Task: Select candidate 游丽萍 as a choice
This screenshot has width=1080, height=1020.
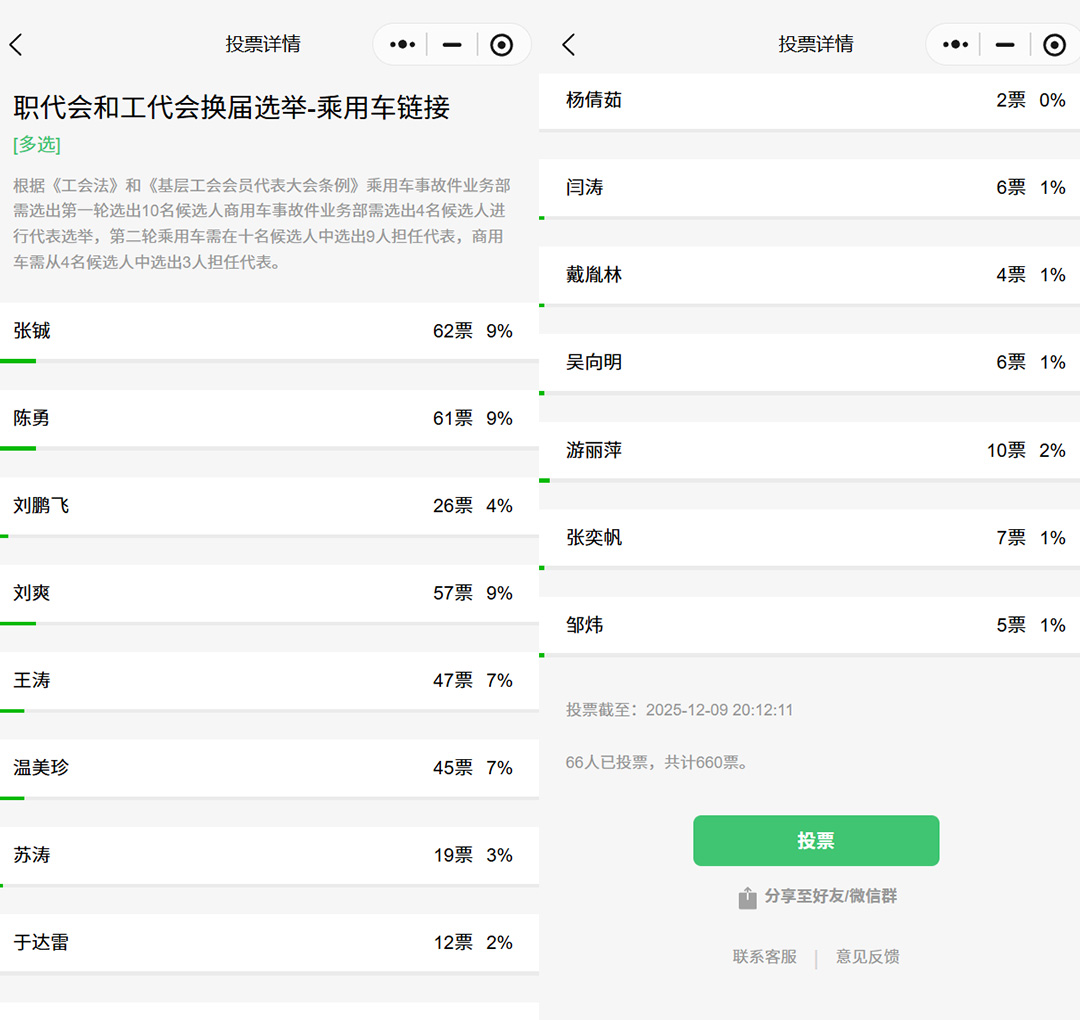Action: pyautogui.click(x=810, y=450)
